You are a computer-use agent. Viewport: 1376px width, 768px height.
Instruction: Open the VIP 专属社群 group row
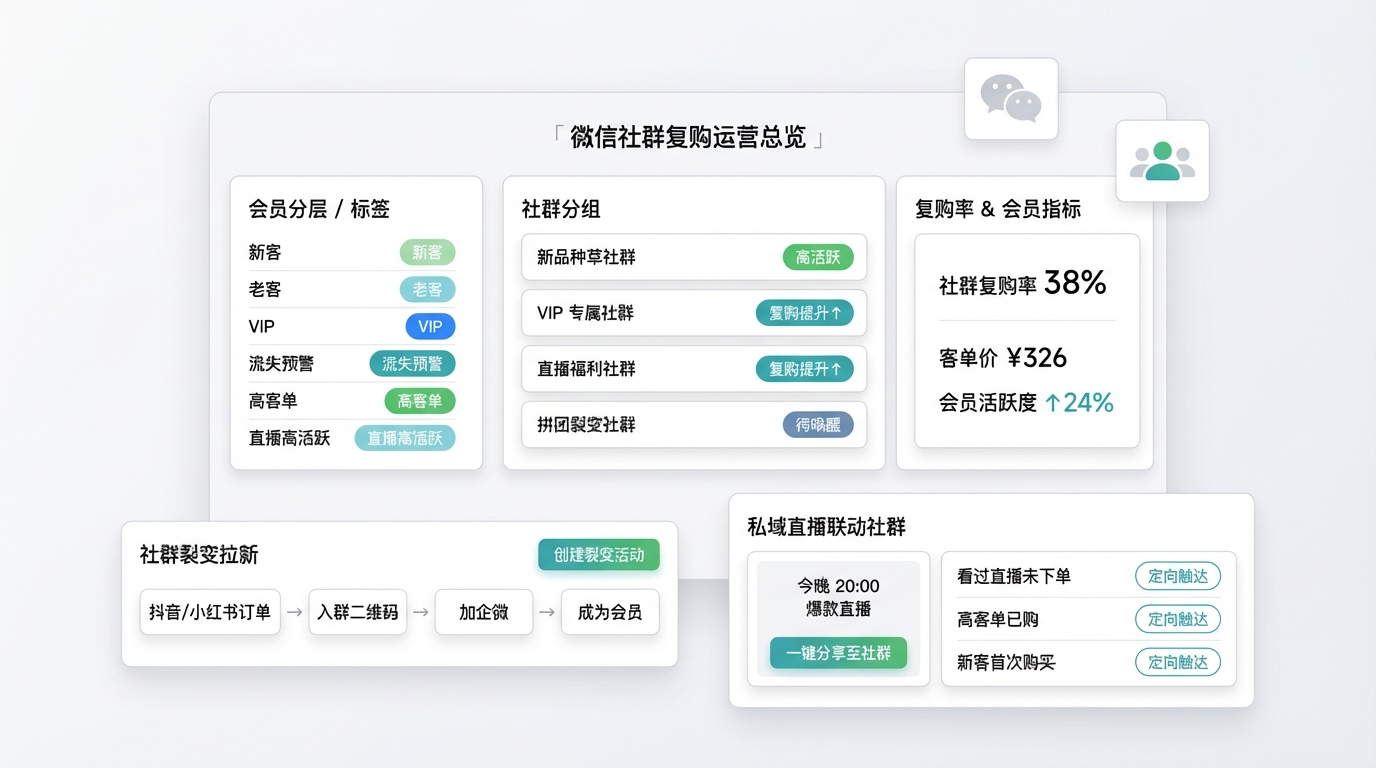pyautogui.click(x=693, y=313)
